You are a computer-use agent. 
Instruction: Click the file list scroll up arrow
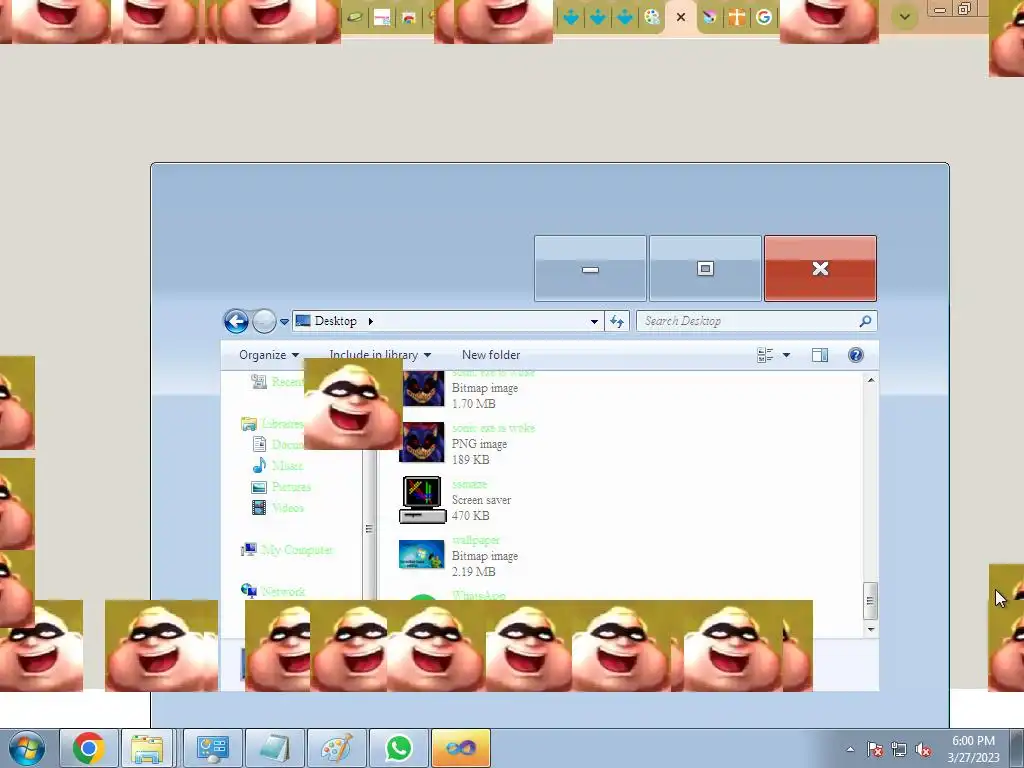pyautogui.click(x=871, y=380)
